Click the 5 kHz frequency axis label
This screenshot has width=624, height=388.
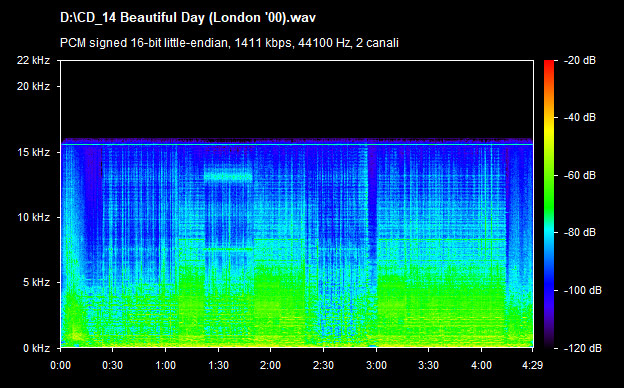click(36, 283)
